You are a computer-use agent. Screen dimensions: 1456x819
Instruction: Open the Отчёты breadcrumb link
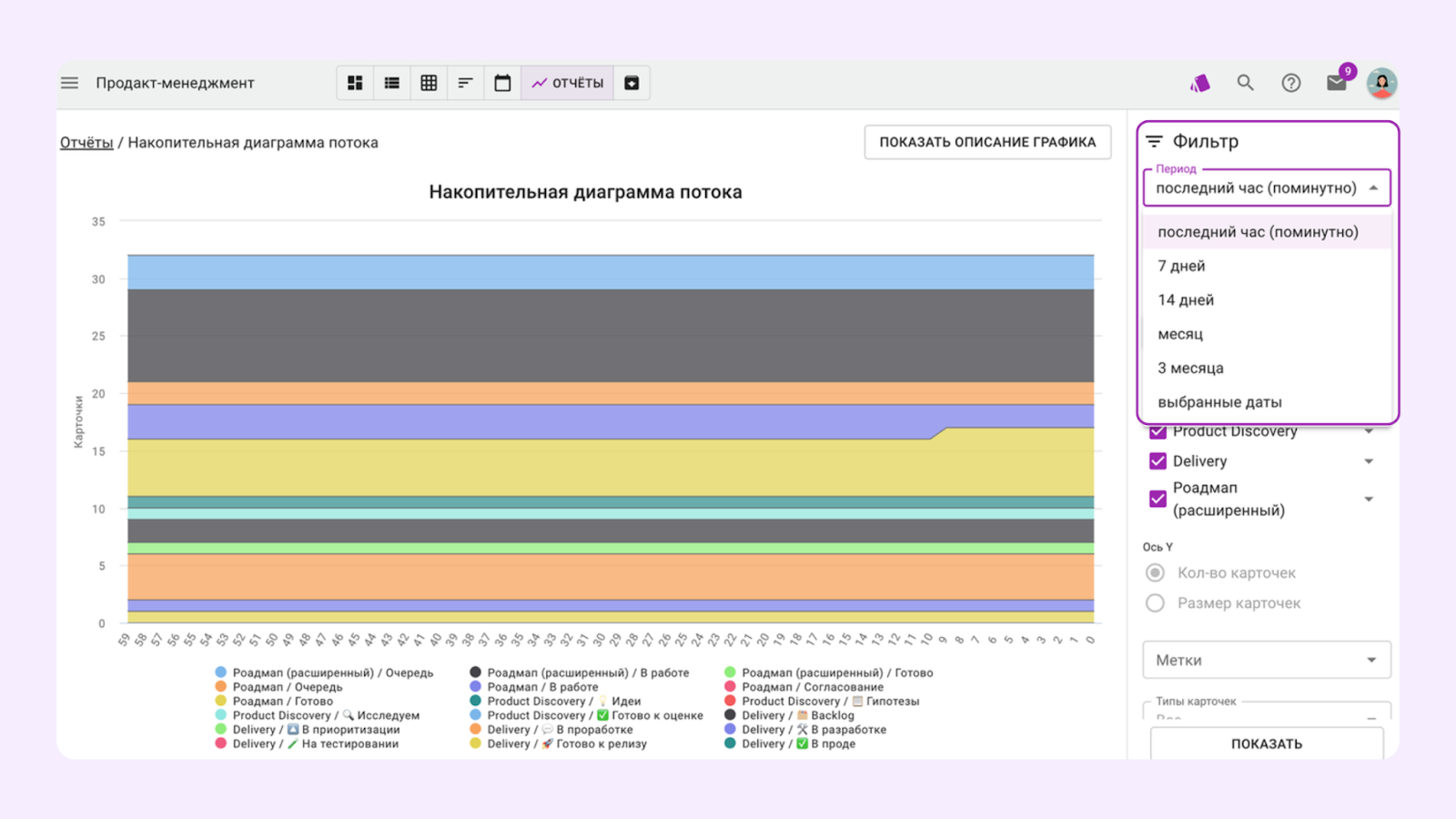coord(86,142)
